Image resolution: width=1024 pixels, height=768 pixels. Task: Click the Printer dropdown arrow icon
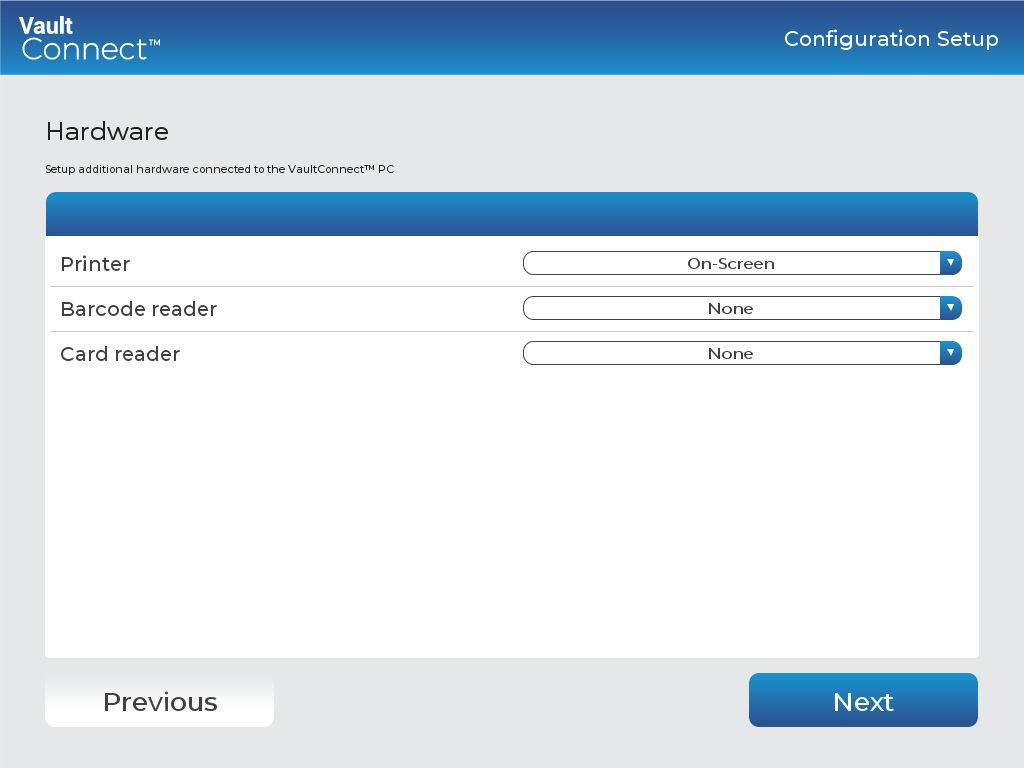point(951,263)
